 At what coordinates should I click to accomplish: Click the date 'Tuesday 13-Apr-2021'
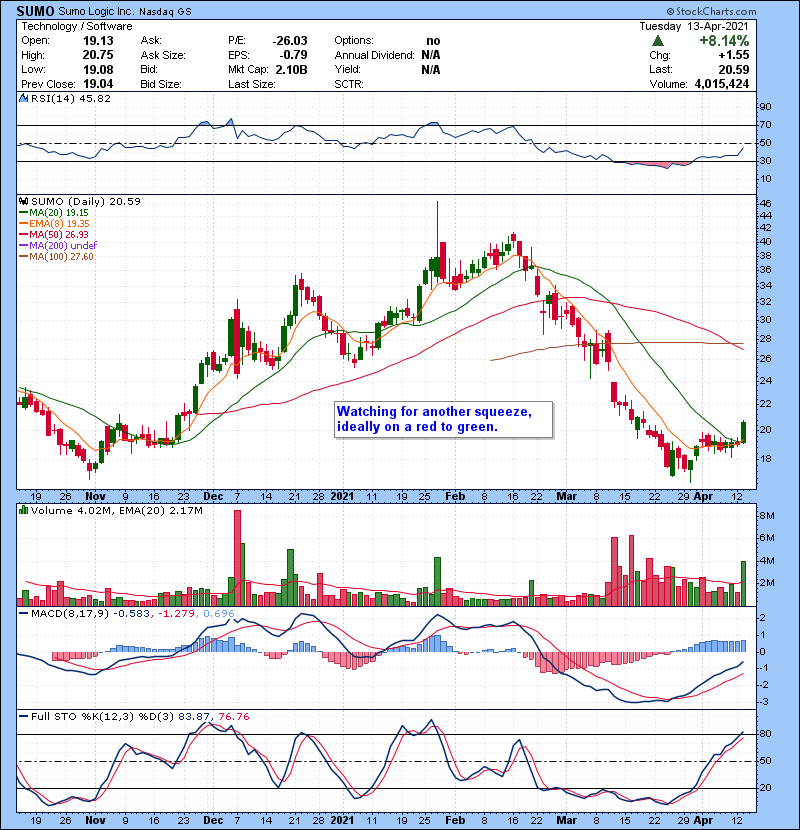click(694, 26)
